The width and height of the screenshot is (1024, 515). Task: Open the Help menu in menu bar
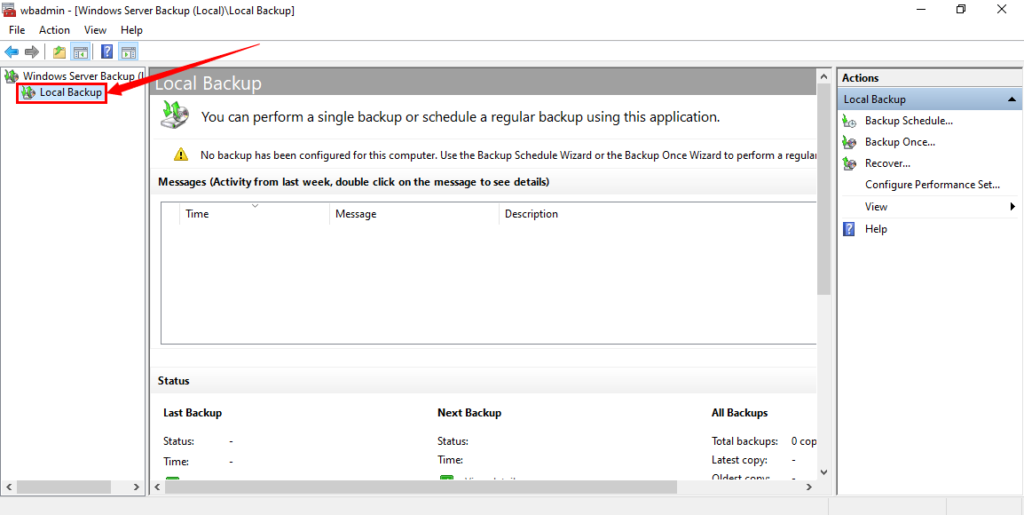click(131, 30)
